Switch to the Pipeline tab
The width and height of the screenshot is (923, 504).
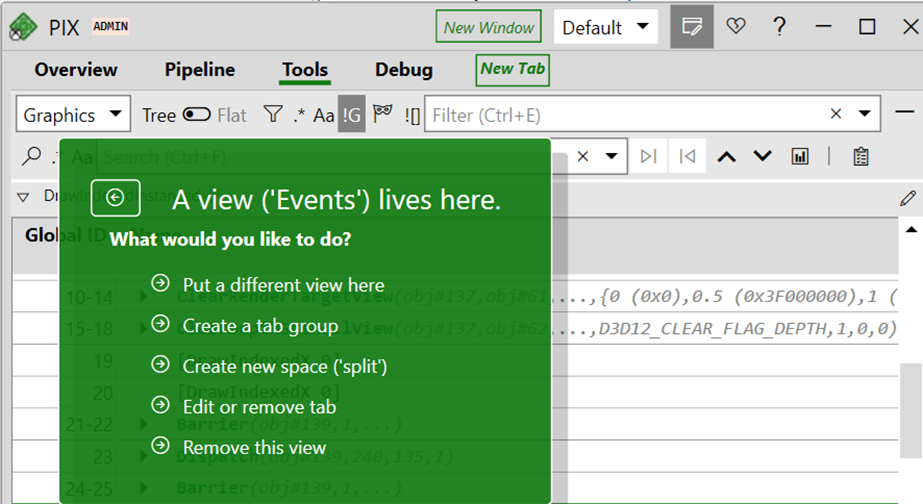(x=200, y=69)
